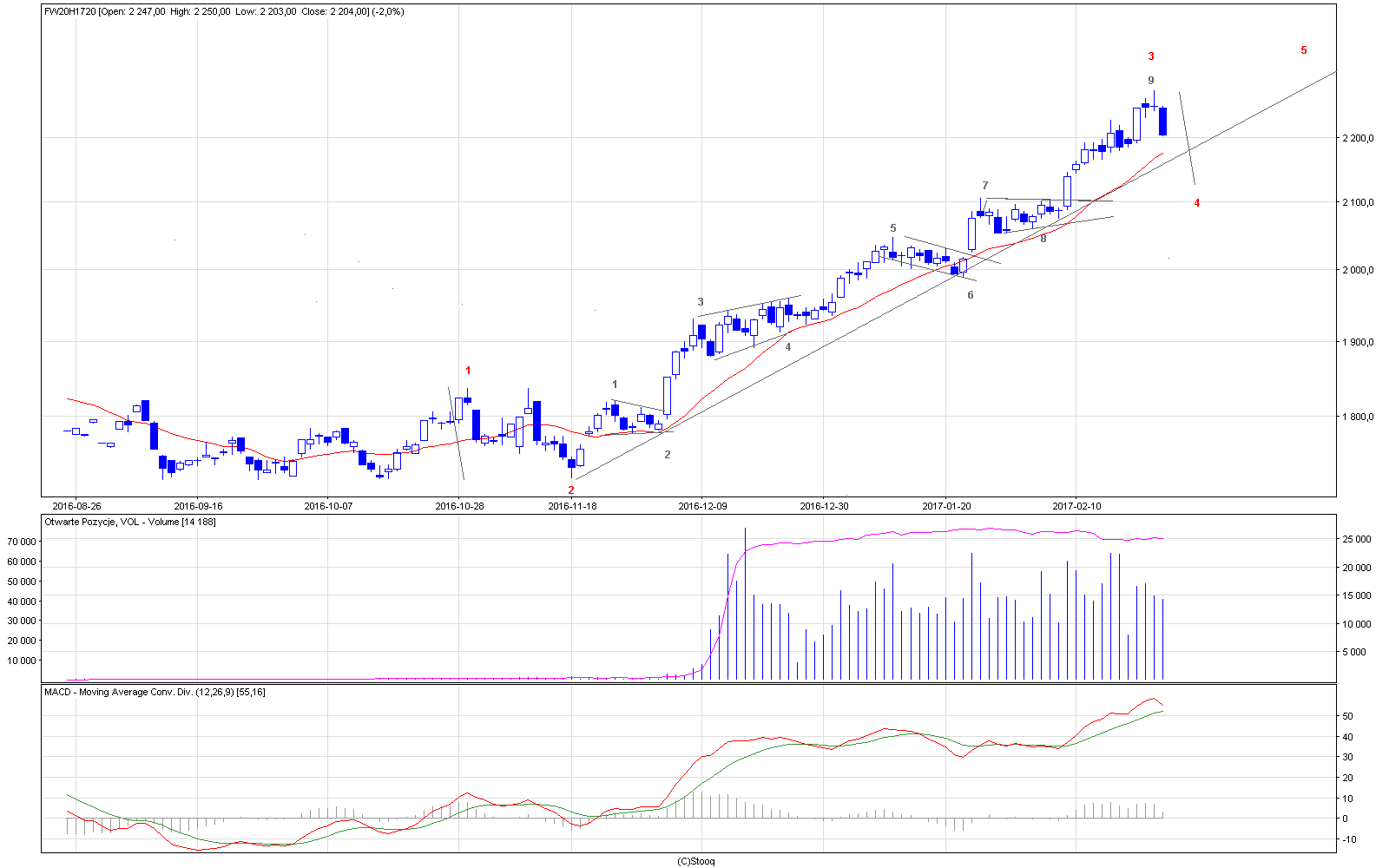
Task: Select the 2016-09-16 date label
Action: pos(199,505)
